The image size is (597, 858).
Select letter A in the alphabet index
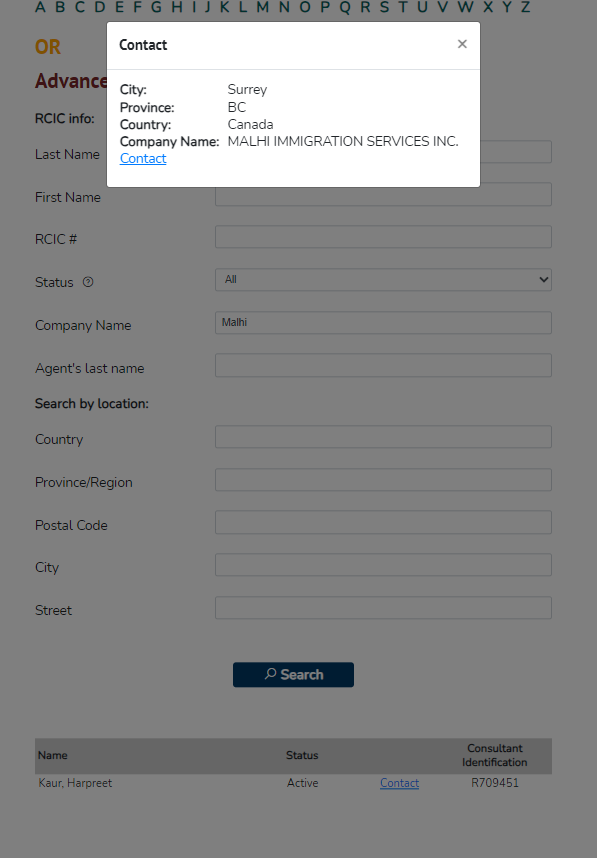click(x=40, y=7)
